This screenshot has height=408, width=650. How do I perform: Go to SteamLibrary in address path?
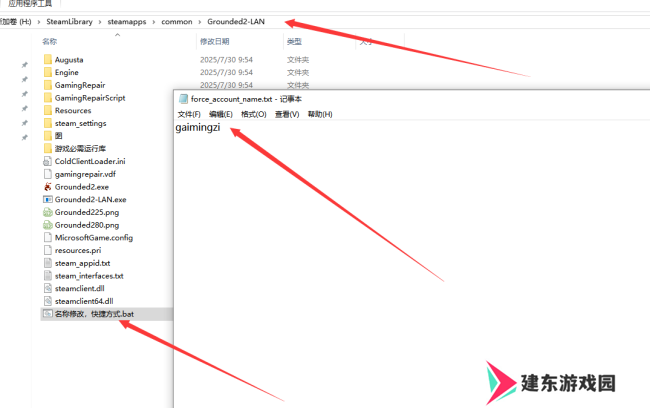point(69,22)
